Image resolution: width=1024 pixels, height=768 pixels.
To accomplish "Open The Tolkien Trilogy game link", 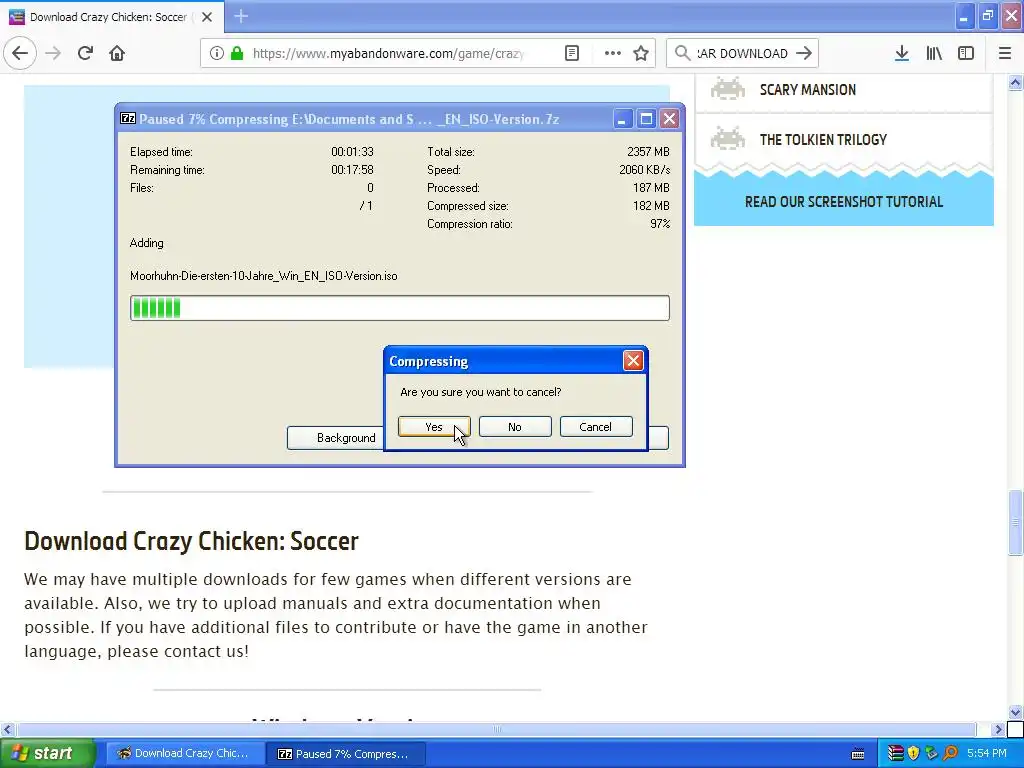I will (x=823, y=140).
